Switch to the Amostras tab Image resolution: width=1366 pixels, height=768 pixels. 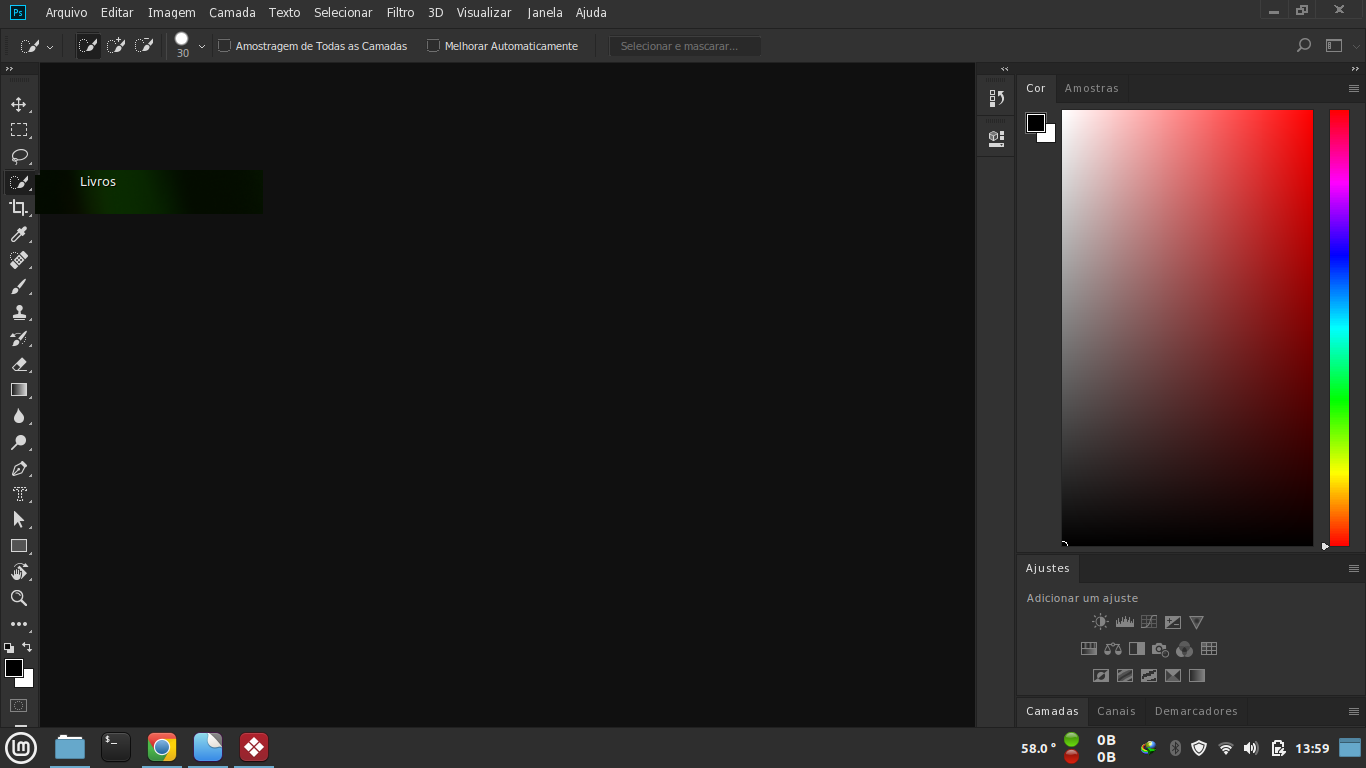[1091, 88]
